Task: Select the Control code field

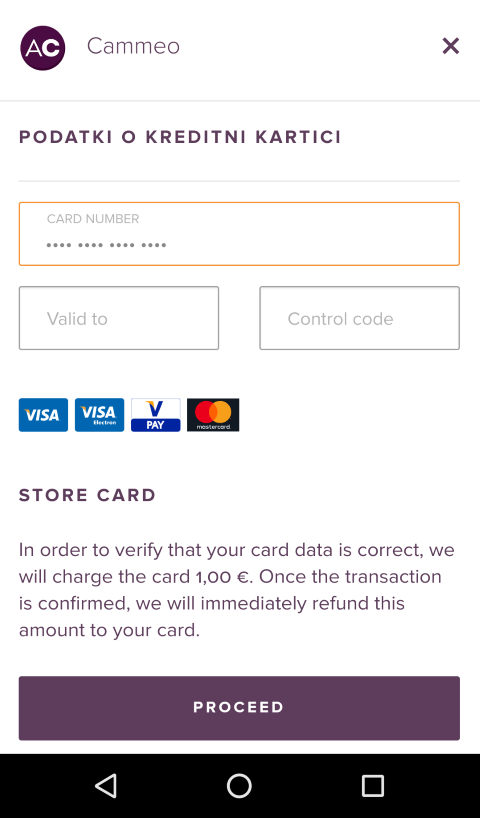Action: tap(359, 318)
